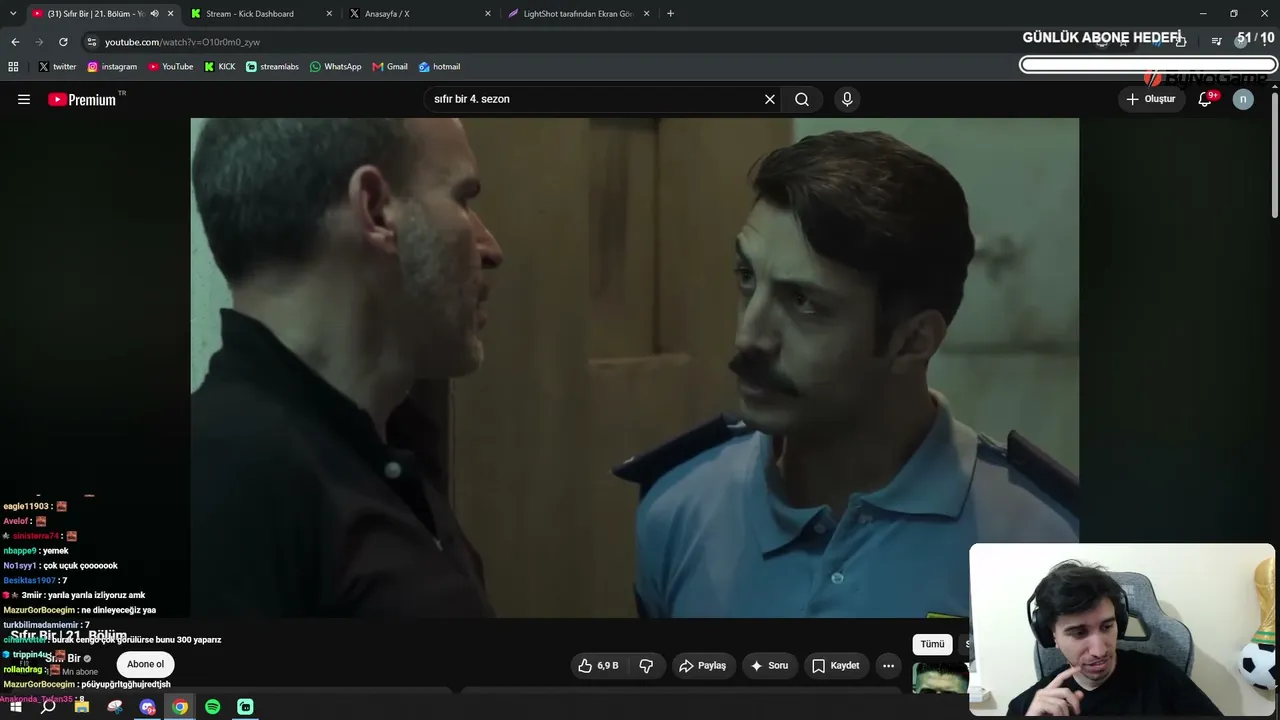The width and height of the screenshot is (1280, 720).
Task: Open the hotmail bookmark
Action: (439, 67)
